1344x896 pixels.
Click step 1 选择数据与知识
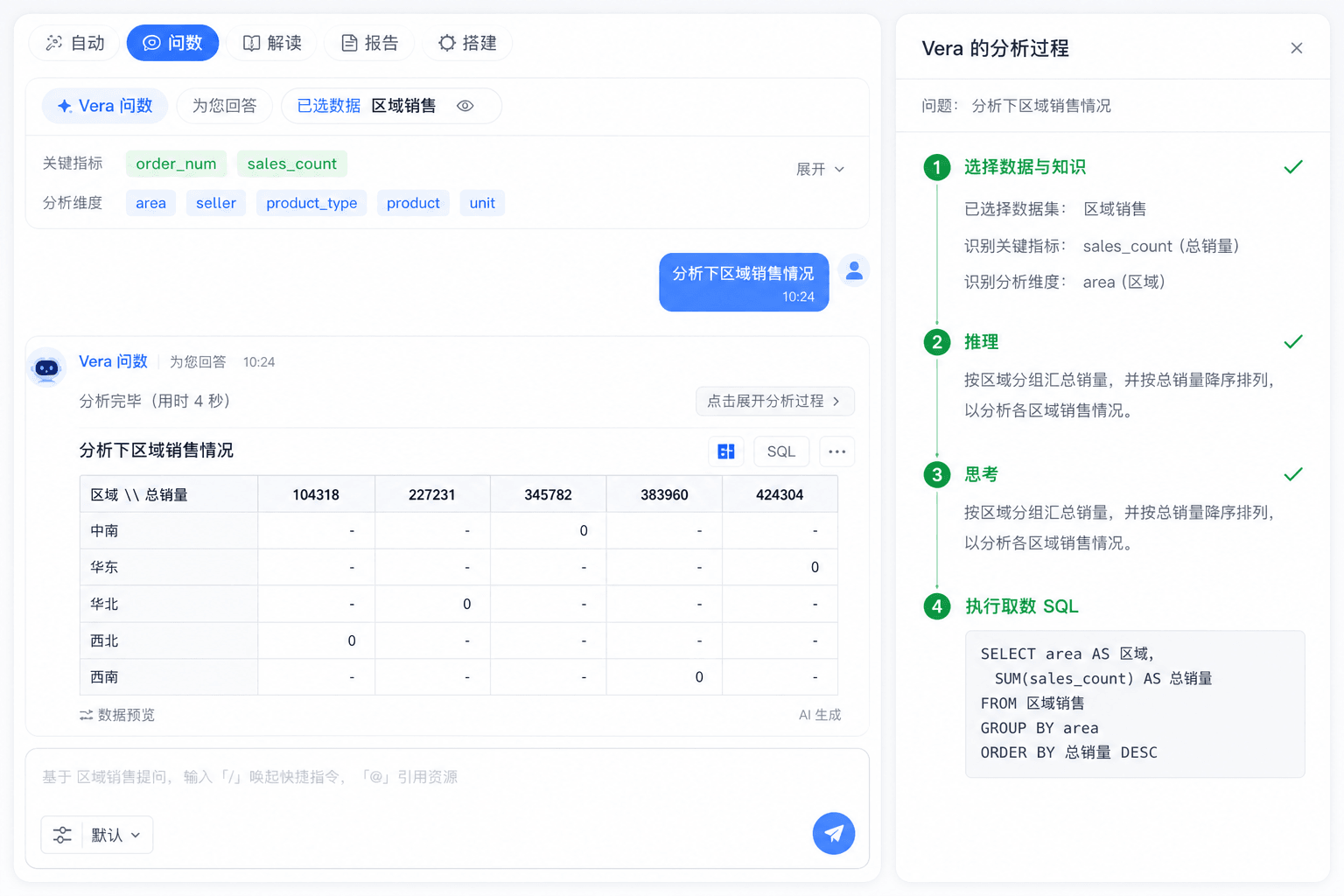click(x=1025, y=167)
